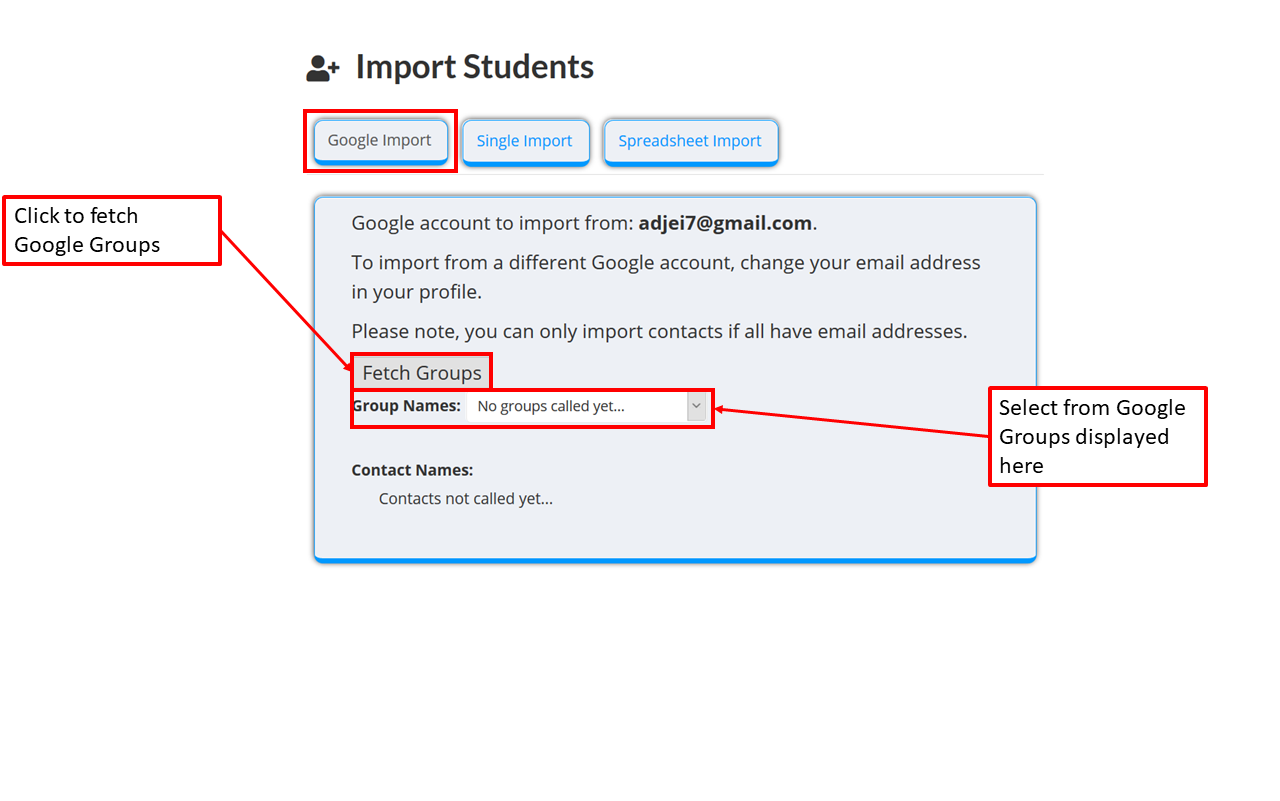Click the 'Click to fetch Google Groups' callout
Image resolution: width=1280 pixels, height=801 pixels.
click(111, 230)
